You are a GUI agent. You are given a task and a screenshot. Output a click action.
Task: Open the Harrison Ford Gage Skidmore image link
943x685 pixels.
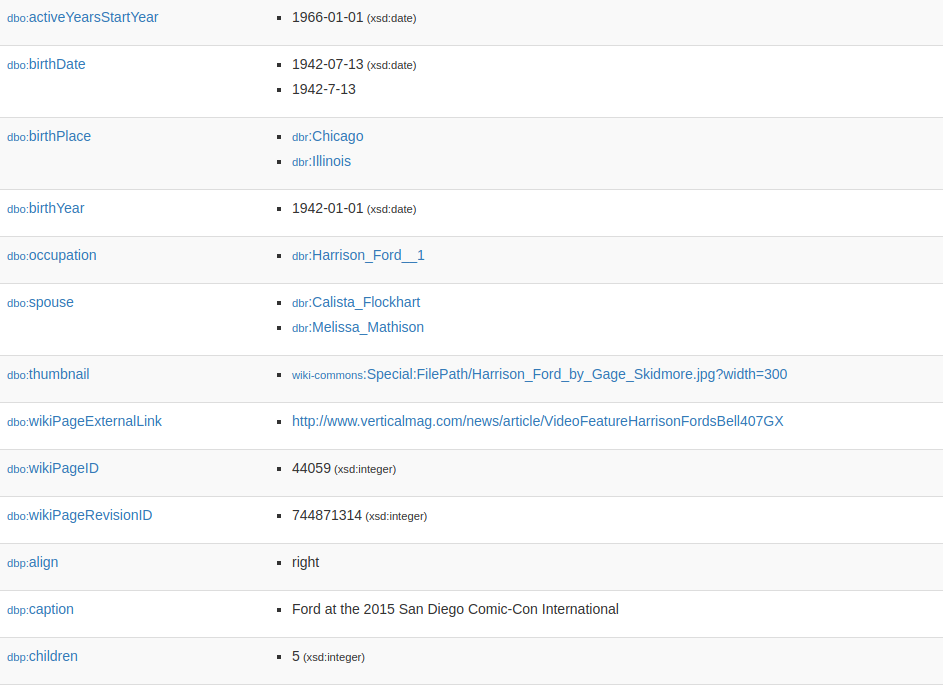539,374
